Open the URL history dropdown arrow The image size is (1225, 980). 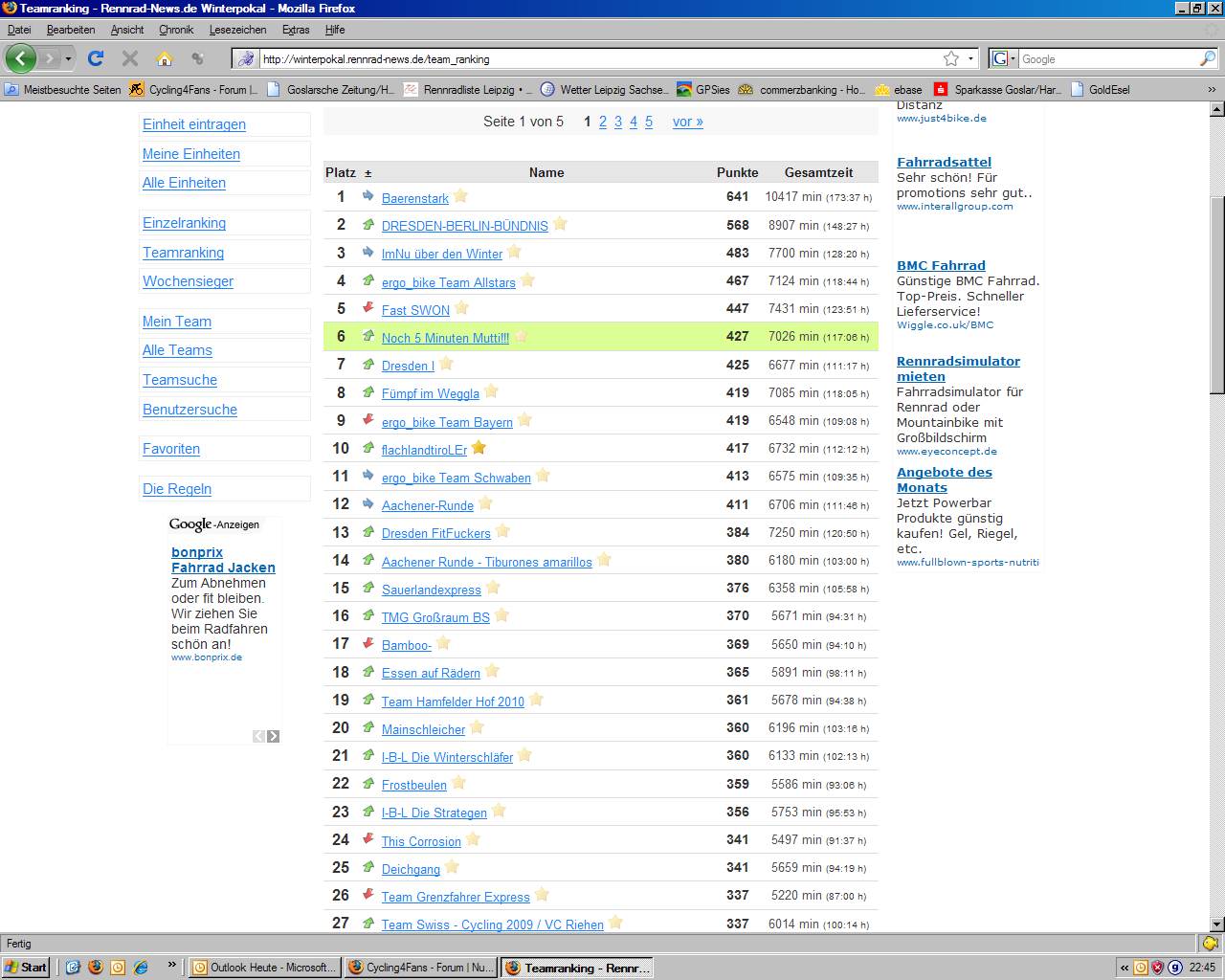click(970, 58)
